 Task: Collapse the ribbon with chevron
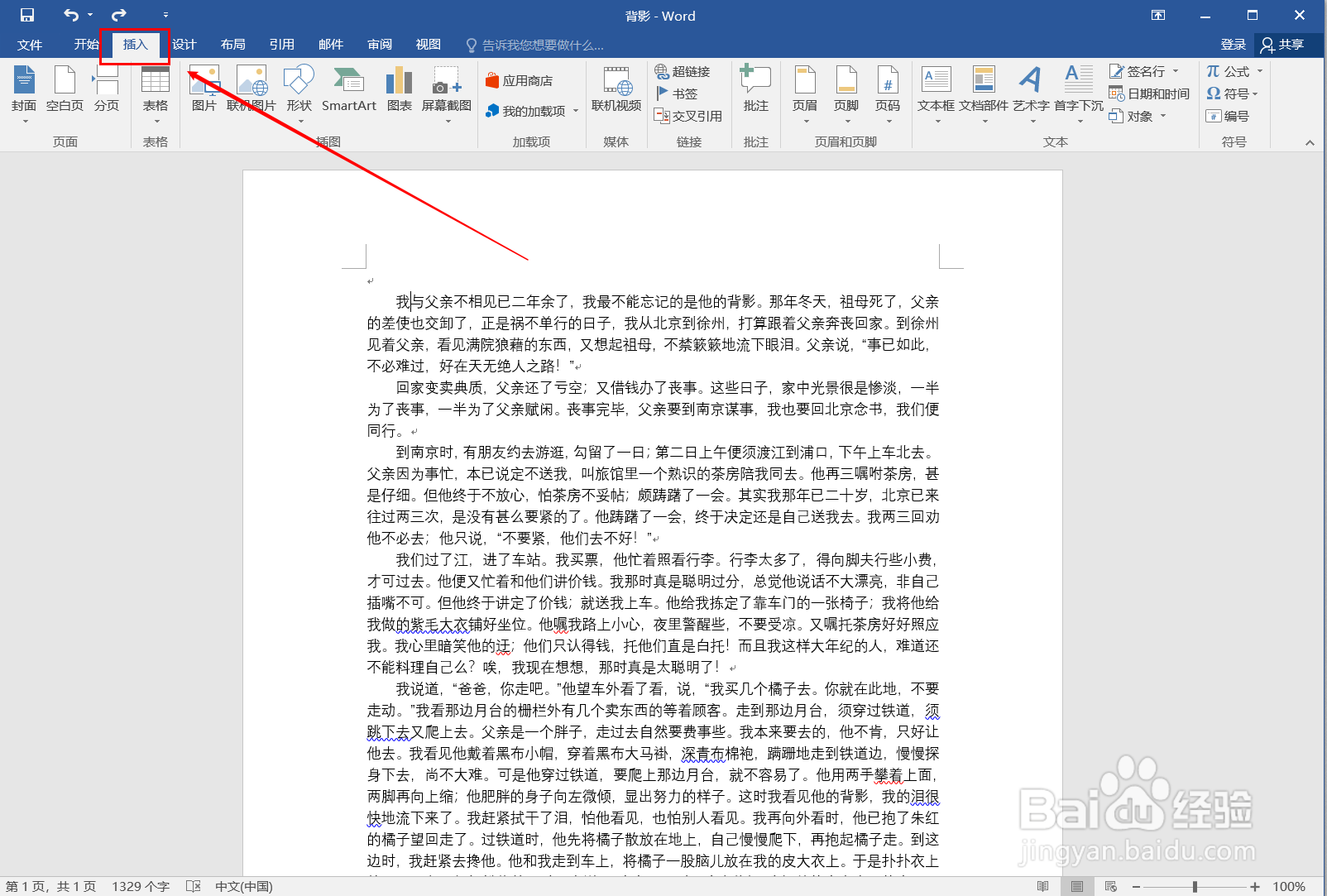click(x=1310, y=142)
